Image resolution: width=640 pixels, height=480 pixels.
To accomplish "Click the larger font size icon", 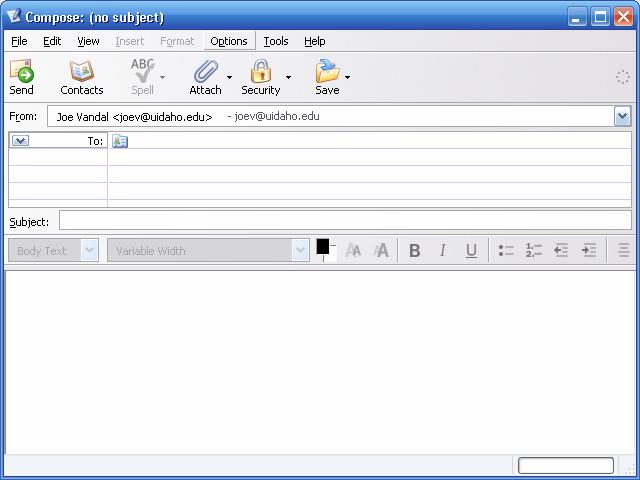I will click(381, 250).
